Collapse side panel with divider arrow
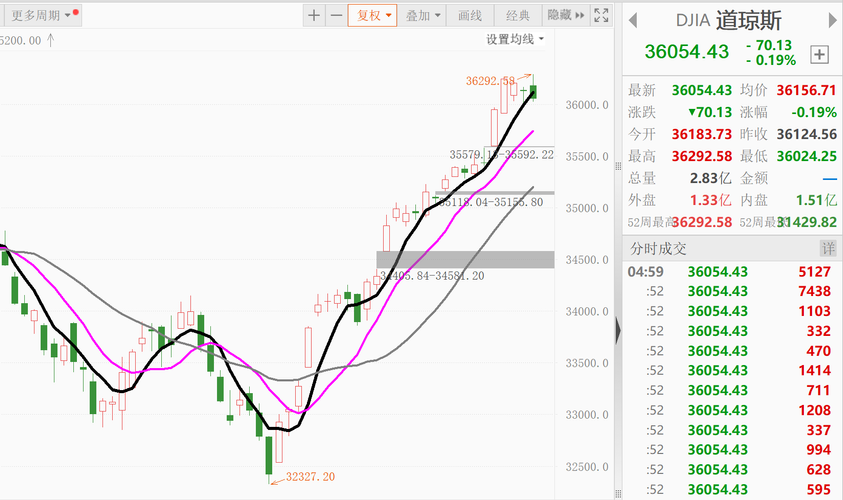This screenshot has height=500, width=843. coord(618,330)
